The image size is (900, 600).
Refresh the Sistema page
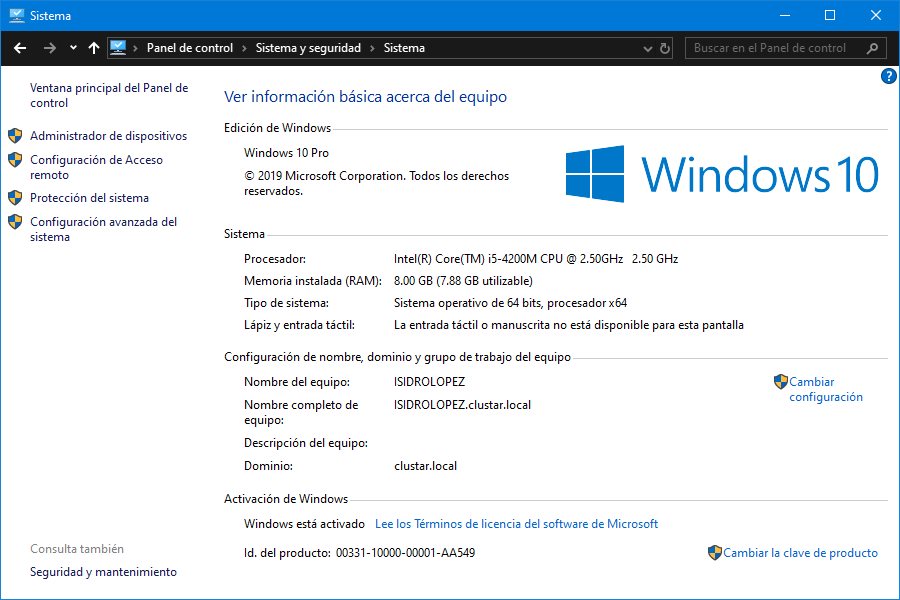click(665, 48)
